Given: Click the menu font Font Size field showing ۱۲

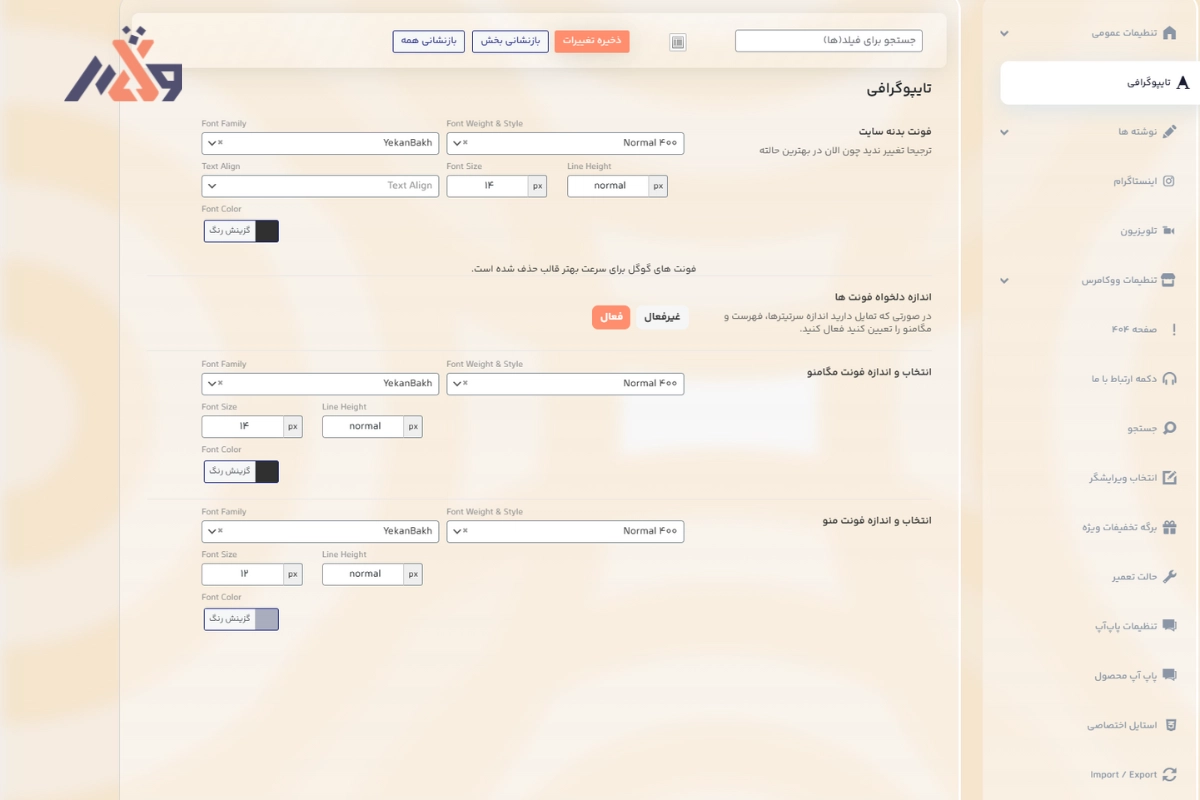Looking at the screenshot, I should click(x=243, y=574).
